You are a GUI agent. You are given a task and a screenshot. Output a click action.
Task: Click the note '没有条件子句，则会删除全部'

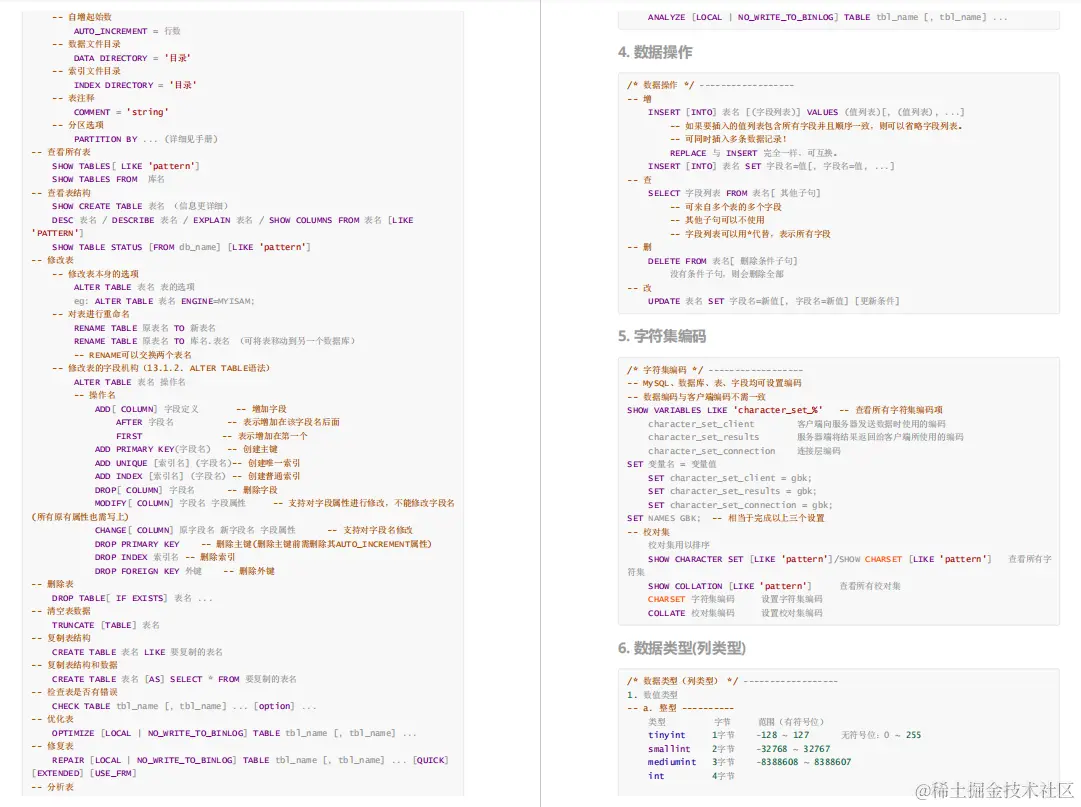pyautogui.click(x=727, y=274)
